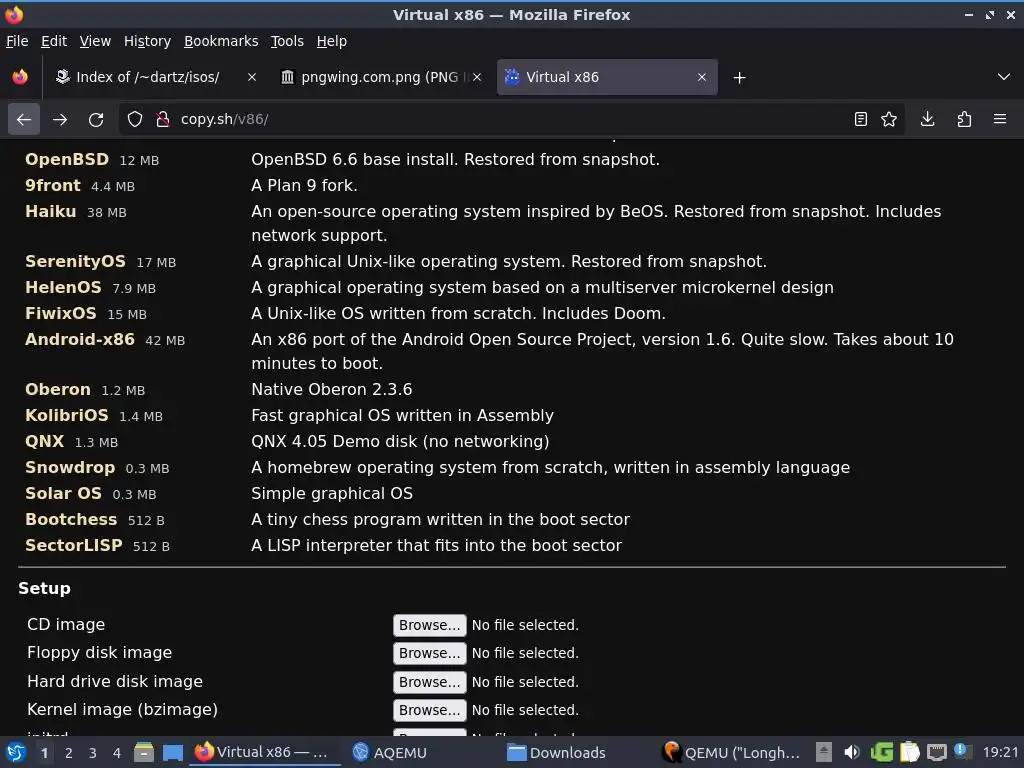The image size is (1024, 768).
Task: Open the Edit menu
Action: tap(54, 41)
